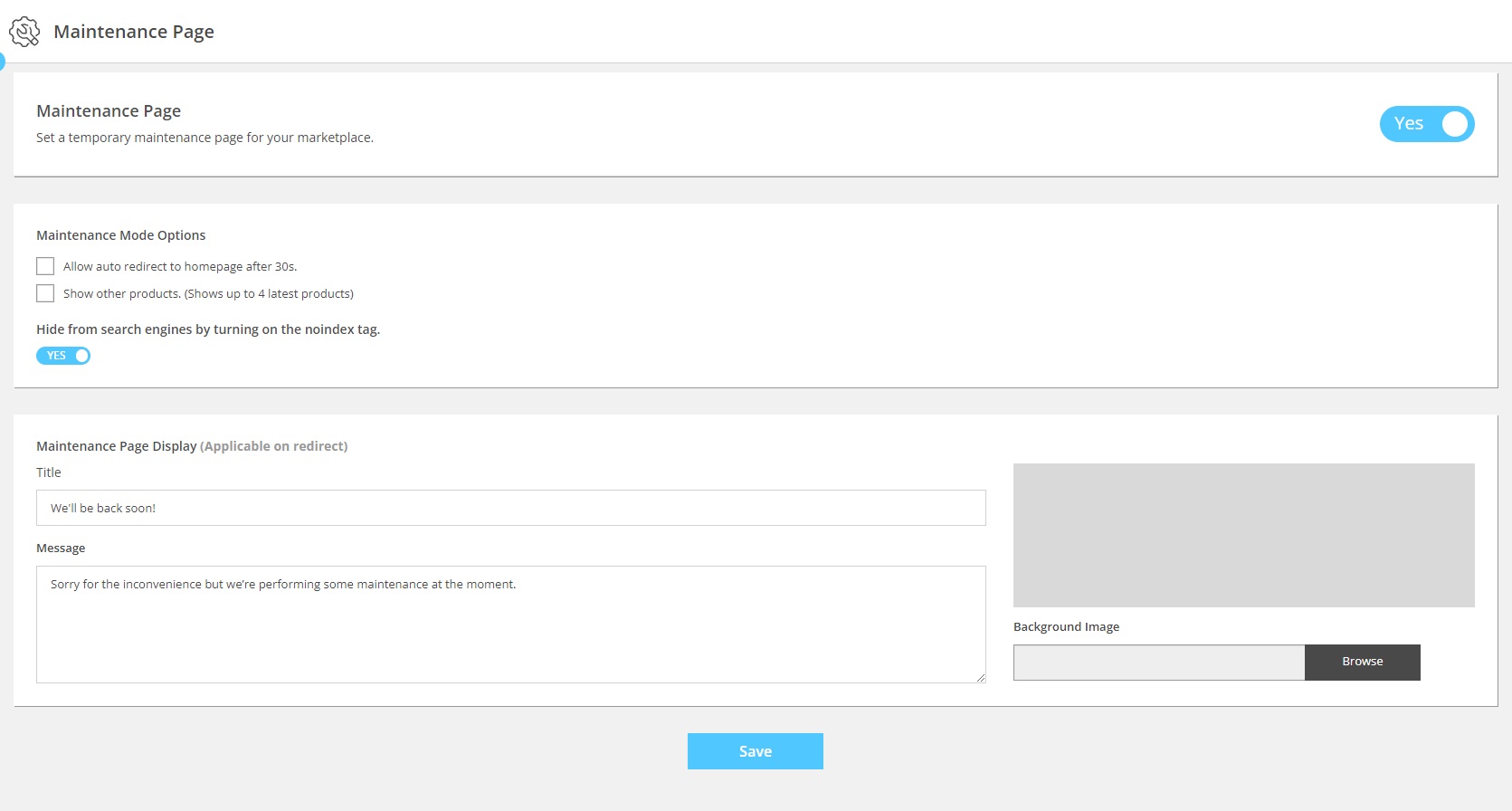This screenshot has width=1512, height=811.
Task: Click the 'Background Image' label
Action: (1066, 627)
